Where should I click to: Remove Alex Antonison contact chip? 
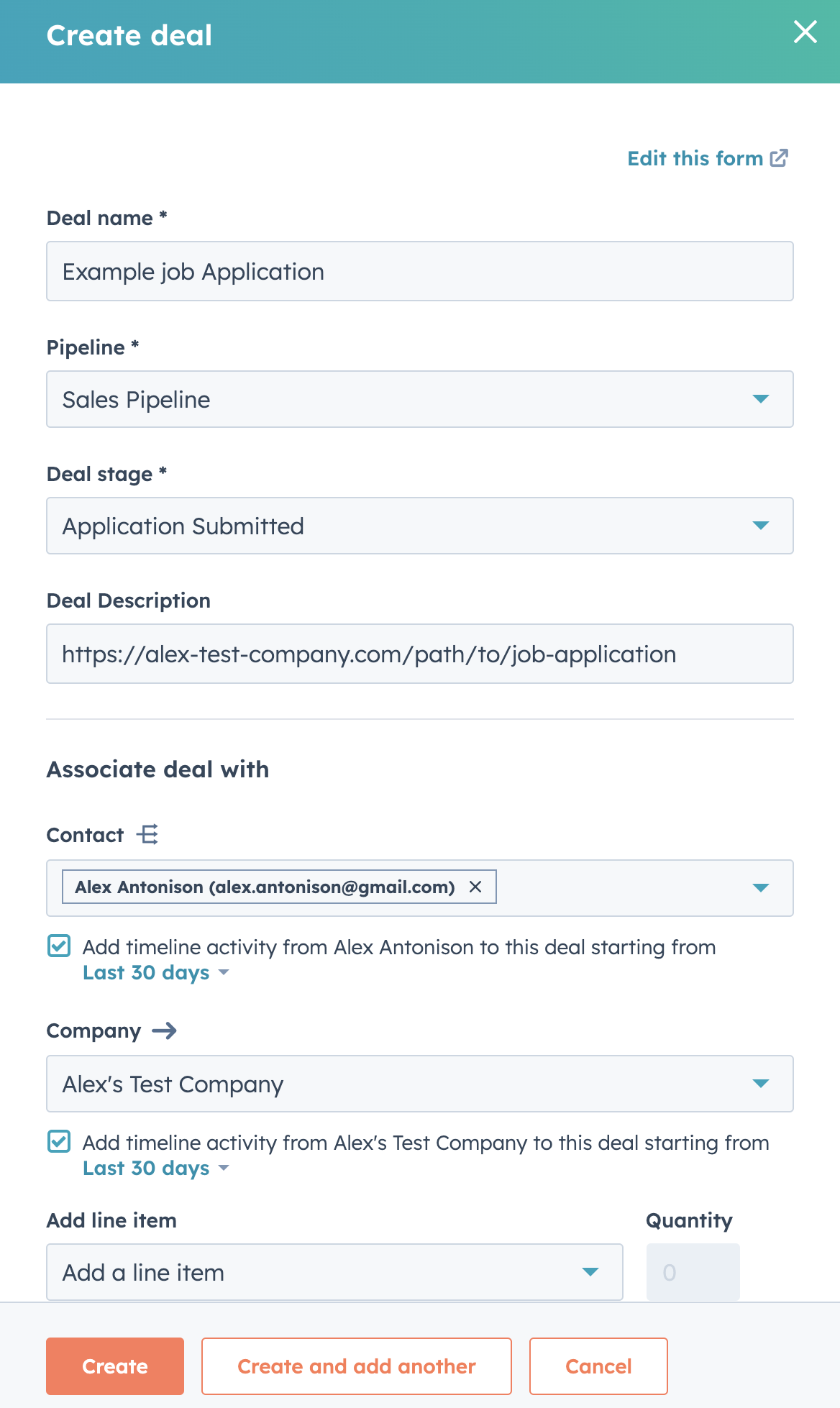(x=475, y=887)
